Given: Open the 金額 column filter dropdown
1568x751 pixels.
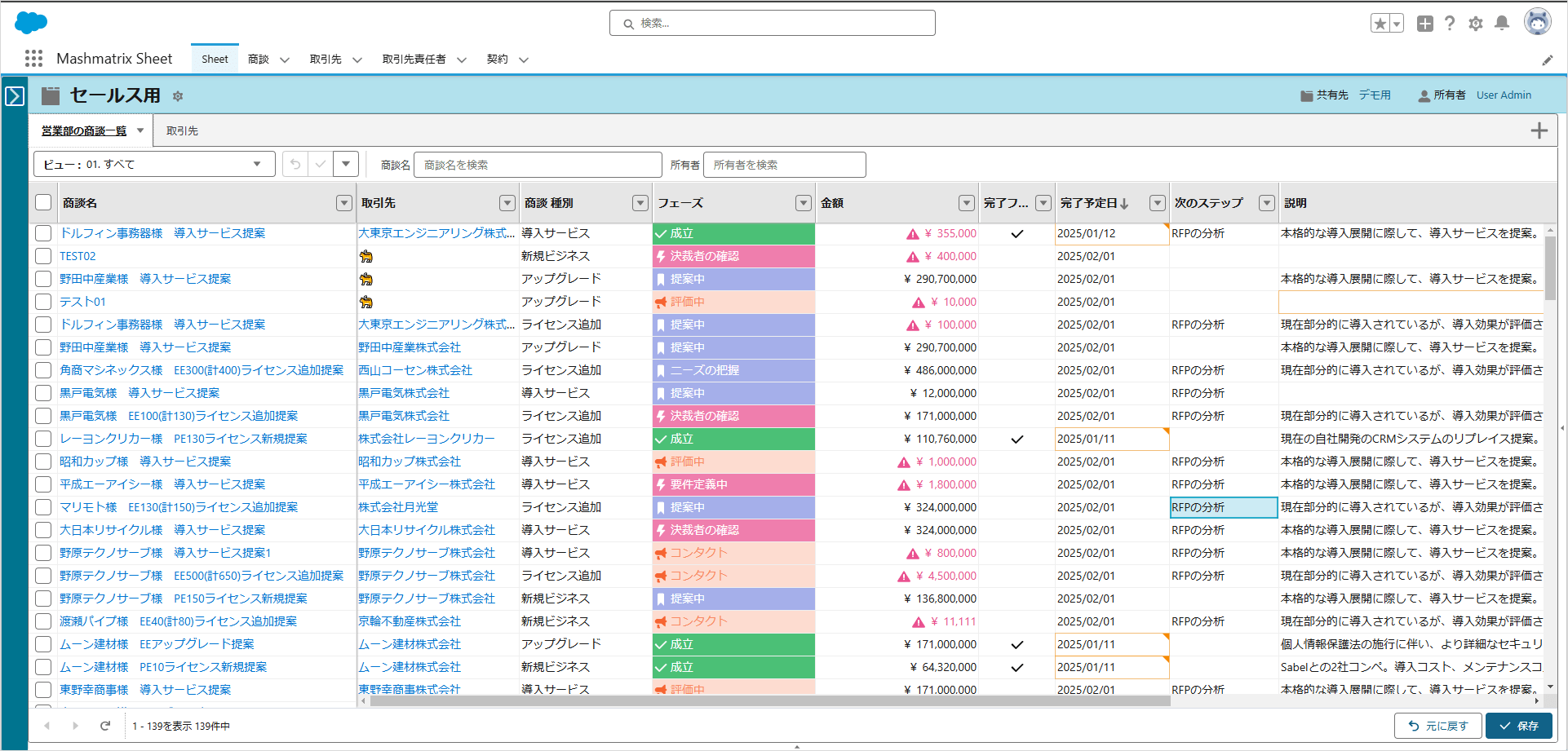Looking at the screenshot, I should coord(967,203).
